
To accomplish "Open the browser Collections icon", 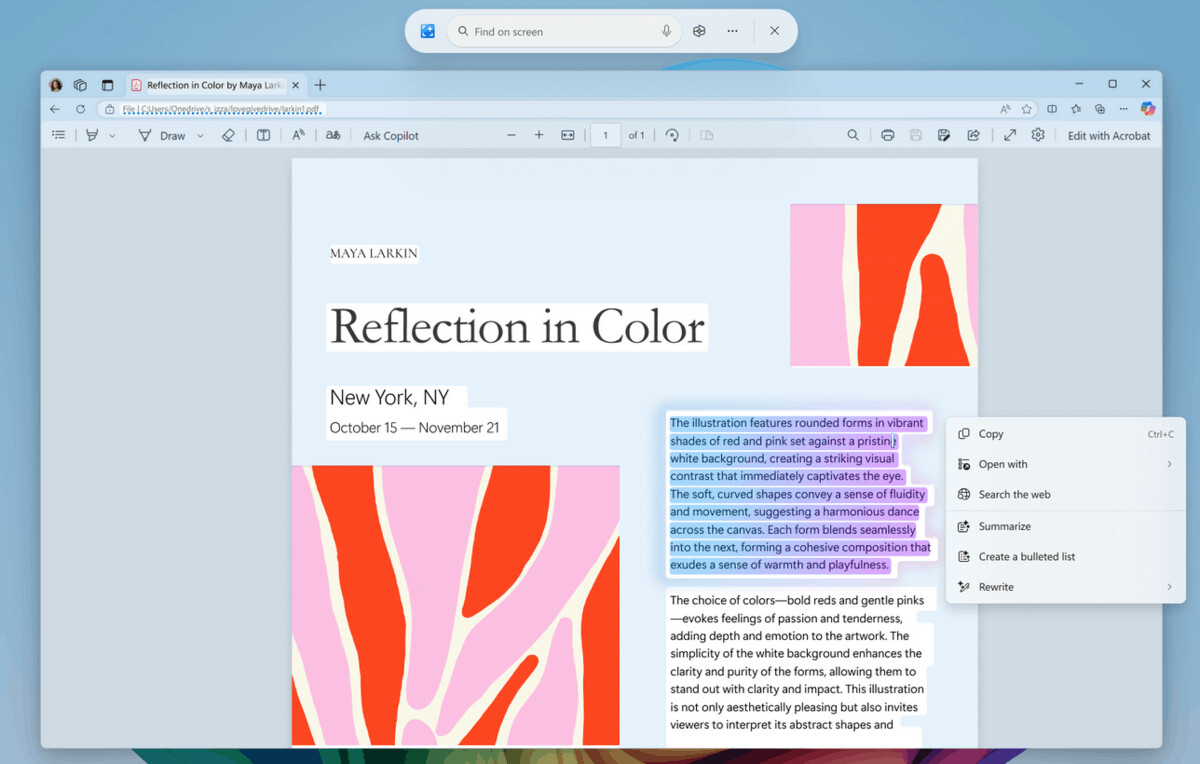I will click(1100, 109).
